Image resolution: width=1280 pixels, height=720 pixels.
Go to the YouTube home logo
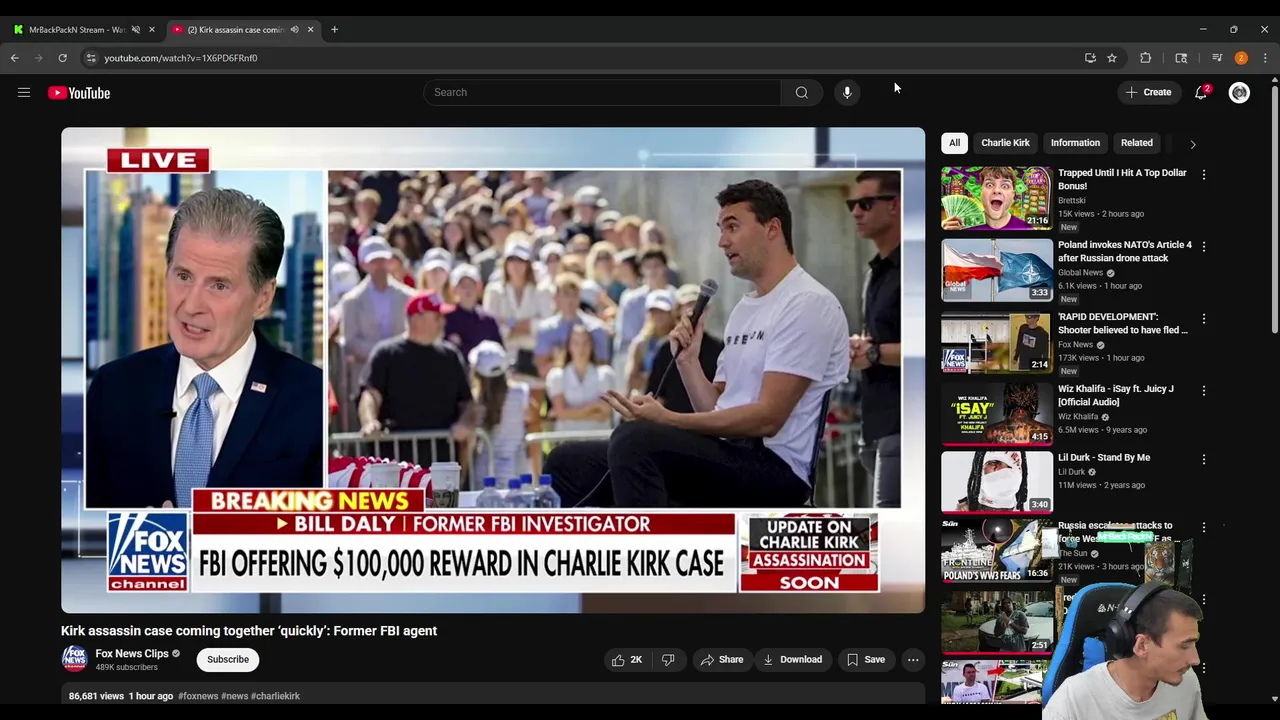79,93
